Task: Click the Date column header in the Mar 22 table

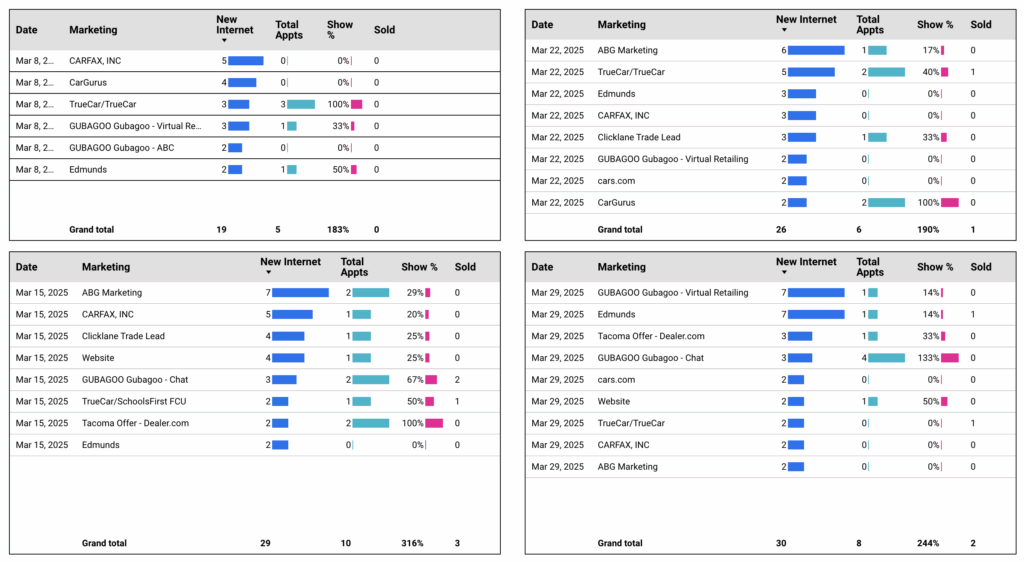Action: pos(542,24)
